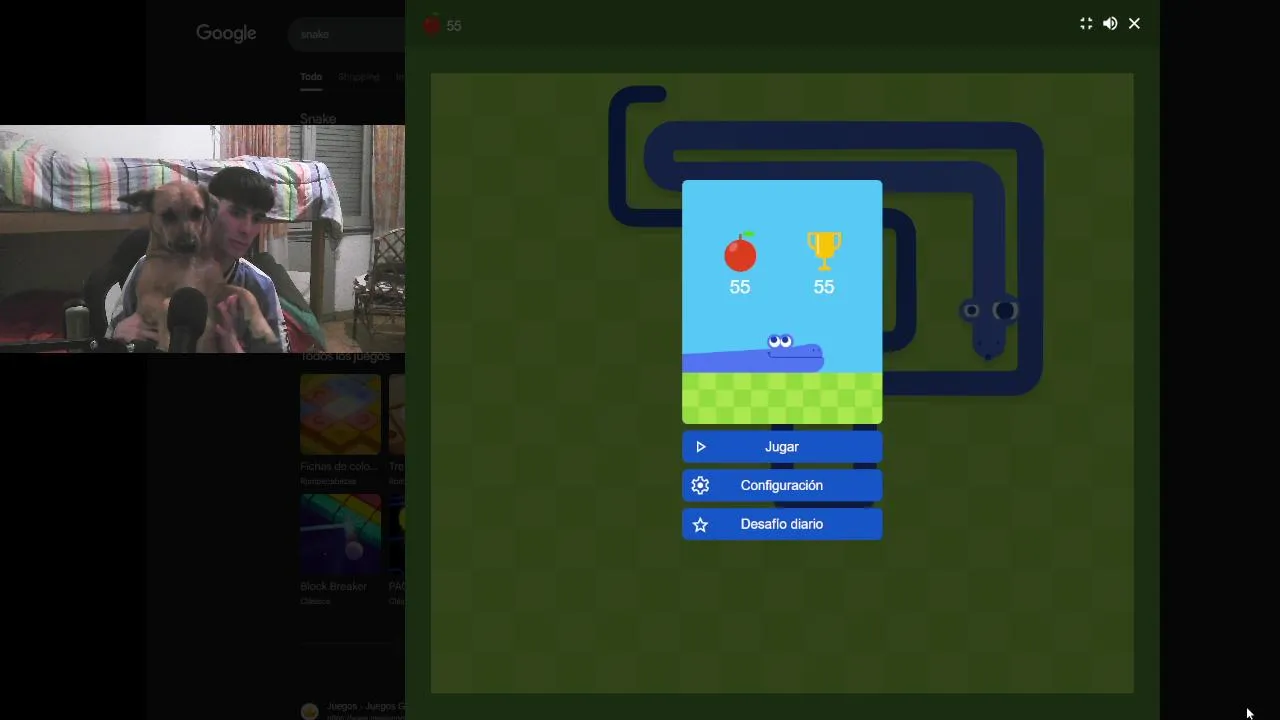The image size is (1280, 720).
Task: Click the Google logo in the background page
Action: pos(226,33)
